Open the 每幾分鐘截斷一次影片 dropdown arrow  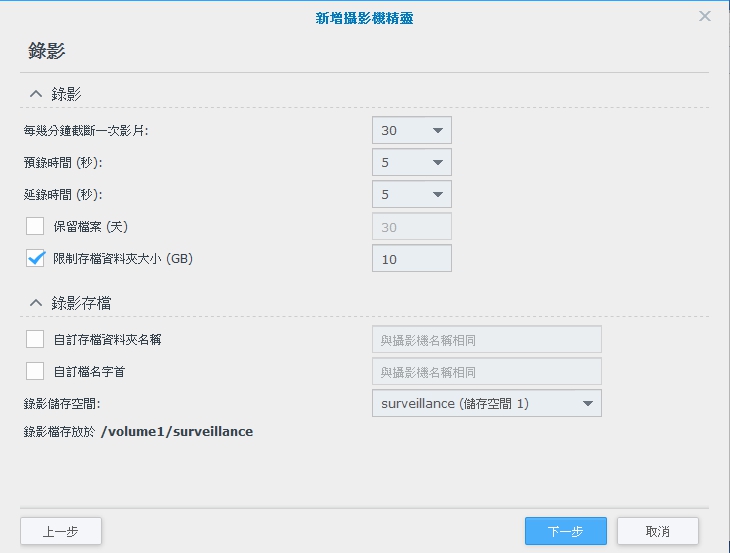pyautogui.click(x=438, y=130)
